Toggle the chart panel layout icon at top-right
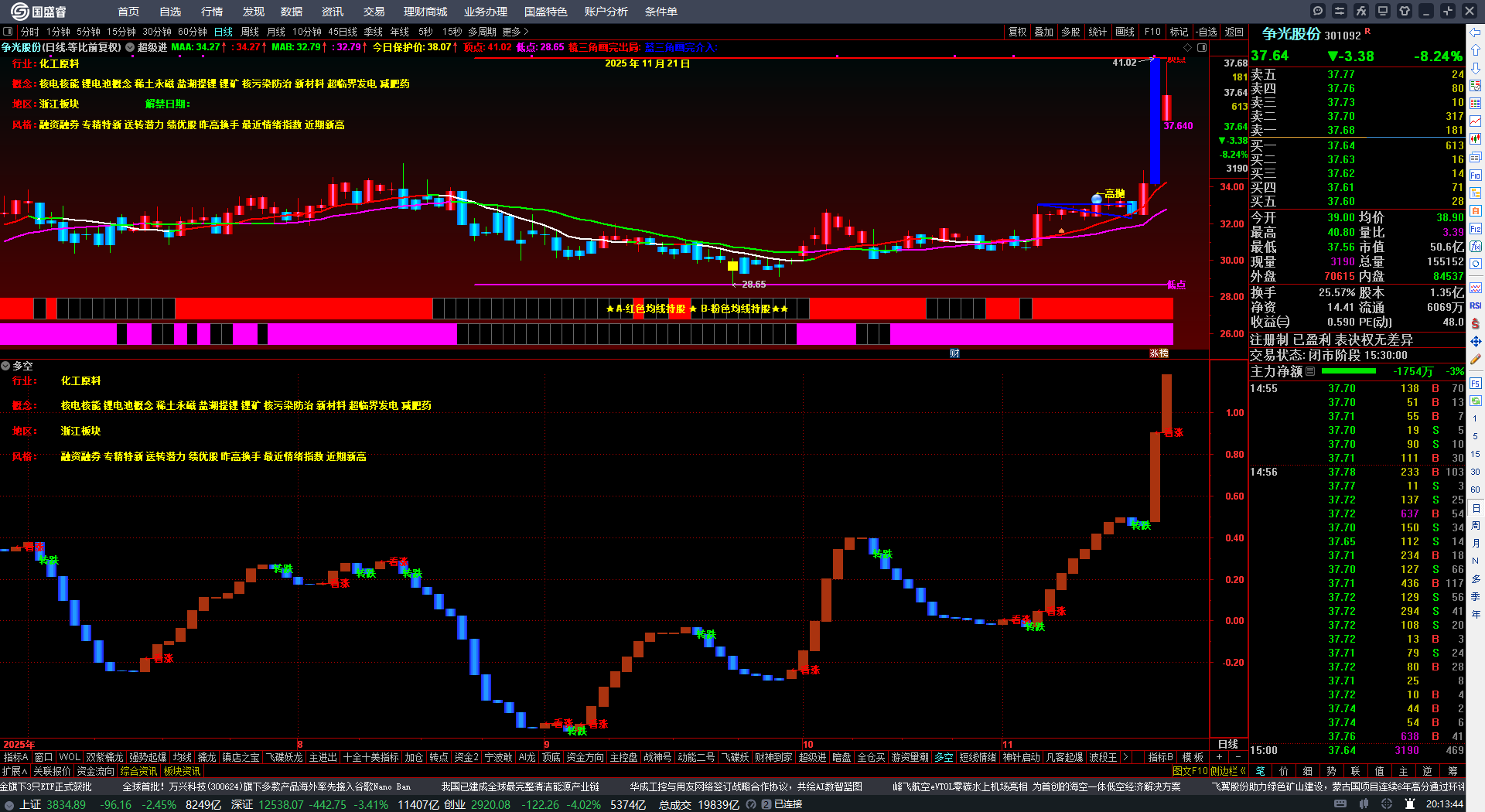Image resolution: width=1485 pixels, height=812 pixels. point(1202,47)
